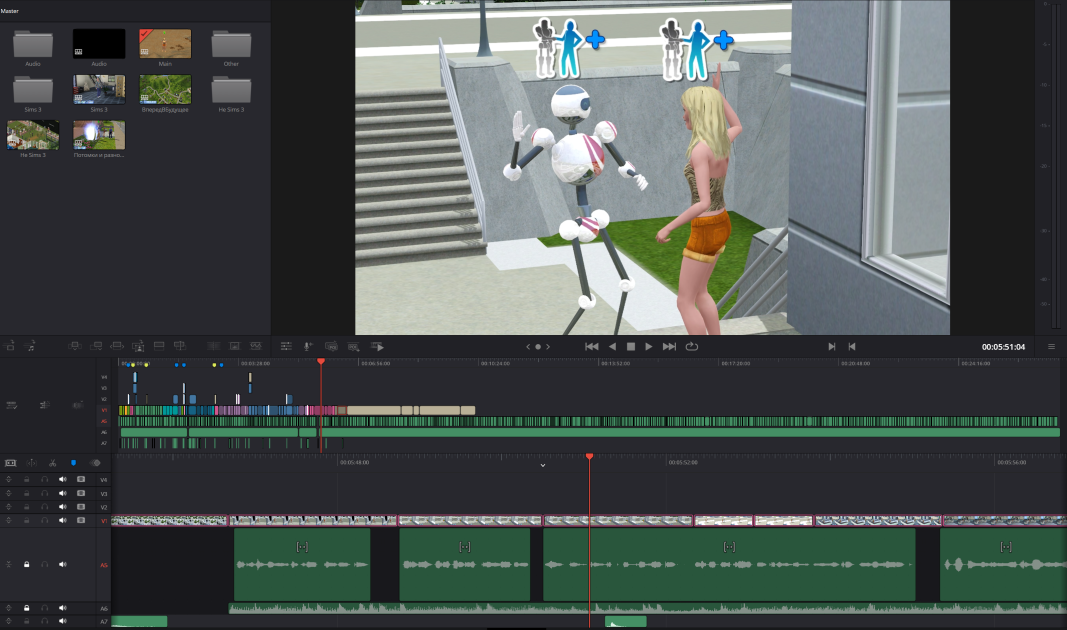
Task: Start forward playback
Action: click(649, 346)
